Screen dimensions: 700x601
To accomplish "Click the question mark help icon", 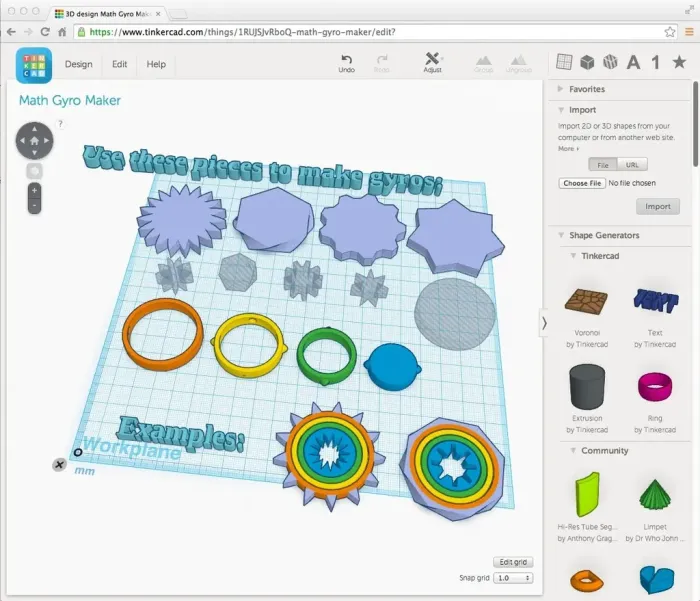I will pyautogui.click(x=60, y=124).
